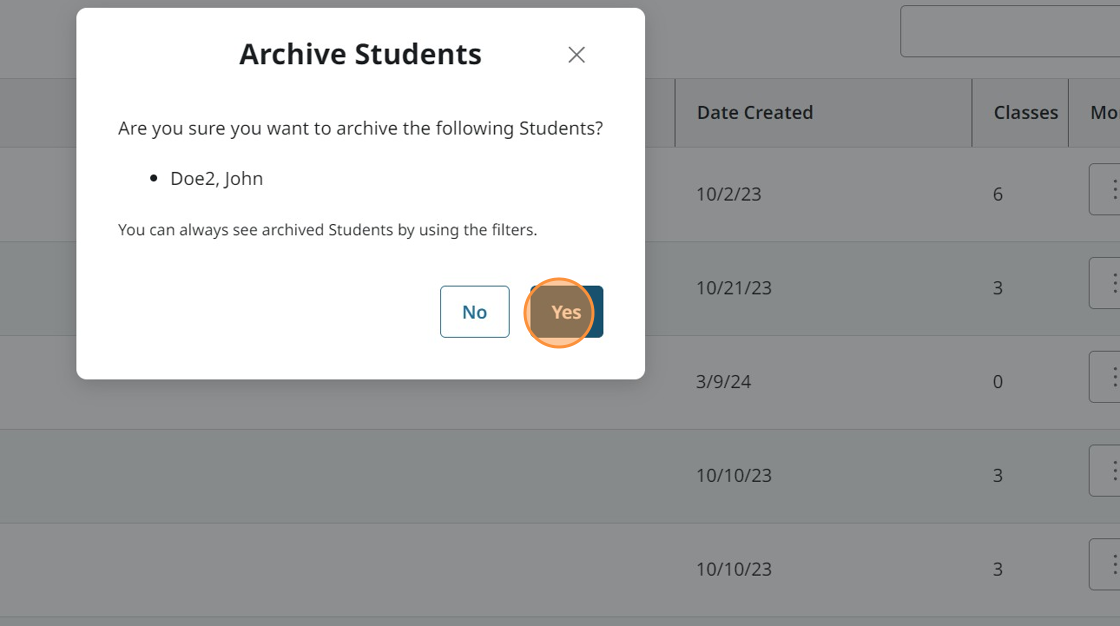Click the archived Students filter hint text
Viewport: 1120px width, 626px height.
coord(327,230)
